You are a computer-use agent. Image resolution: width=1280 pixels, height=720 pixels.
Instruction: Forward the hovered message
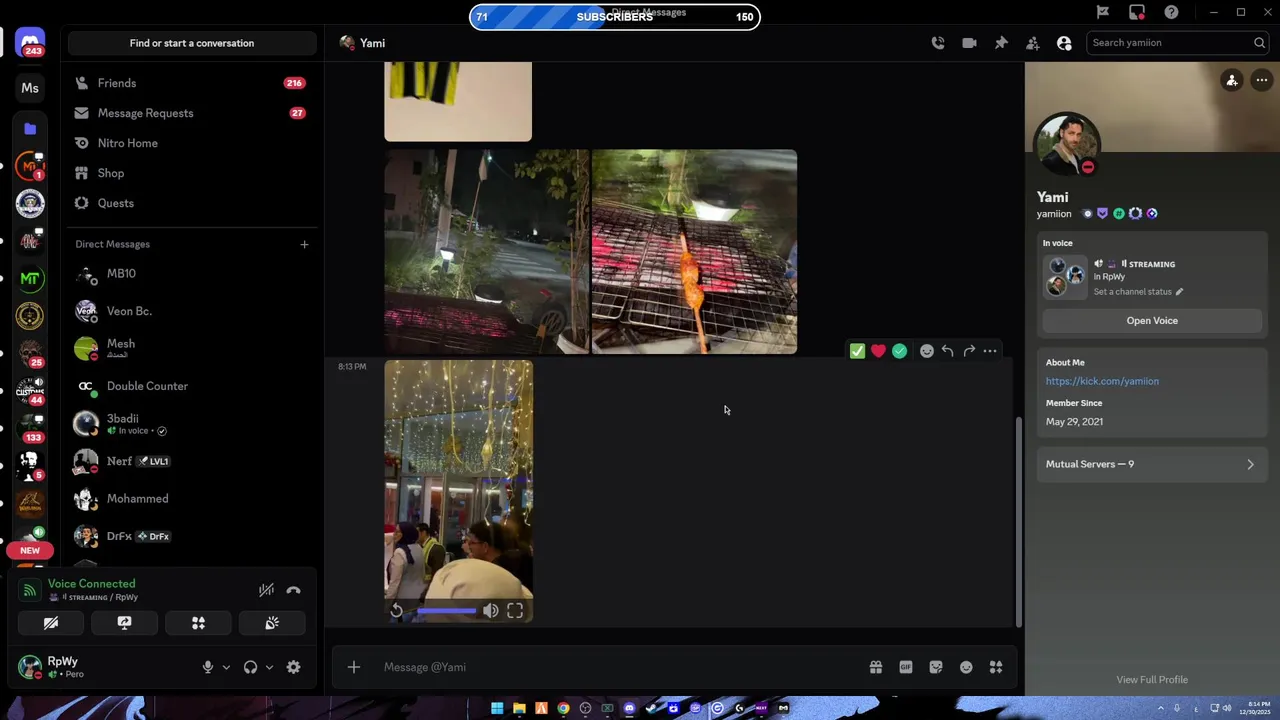969,351
